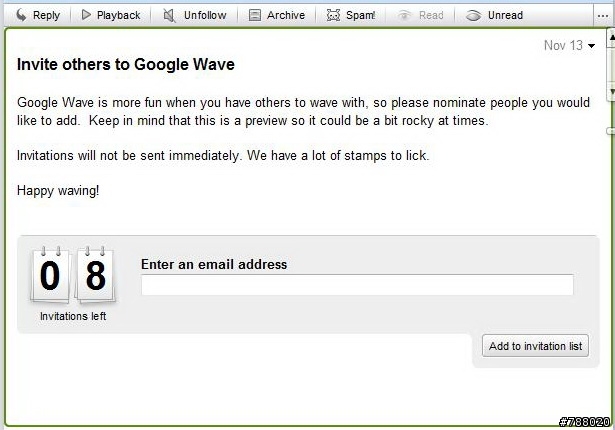
Task: Mark the wave as Unread
Action: (494, 15)
